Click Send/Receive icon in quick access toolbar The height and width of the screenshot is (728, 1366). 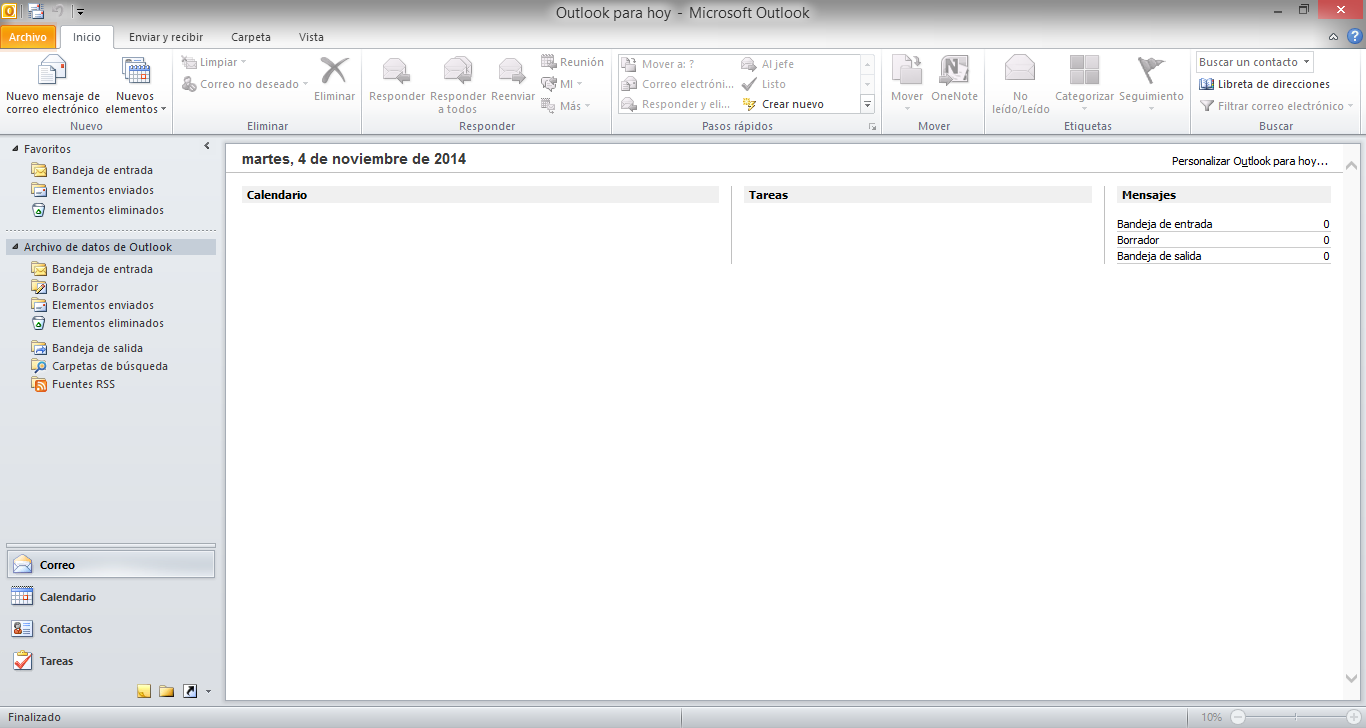36,12
